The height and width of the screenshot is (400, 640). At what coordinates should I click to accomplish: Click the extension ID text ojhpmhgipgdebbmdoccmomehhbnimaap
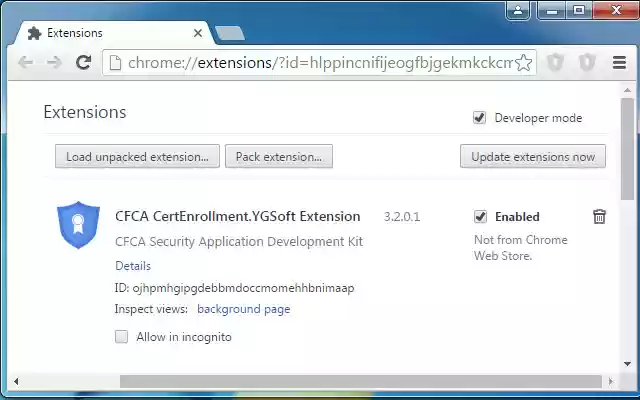[x=243, y=288]
